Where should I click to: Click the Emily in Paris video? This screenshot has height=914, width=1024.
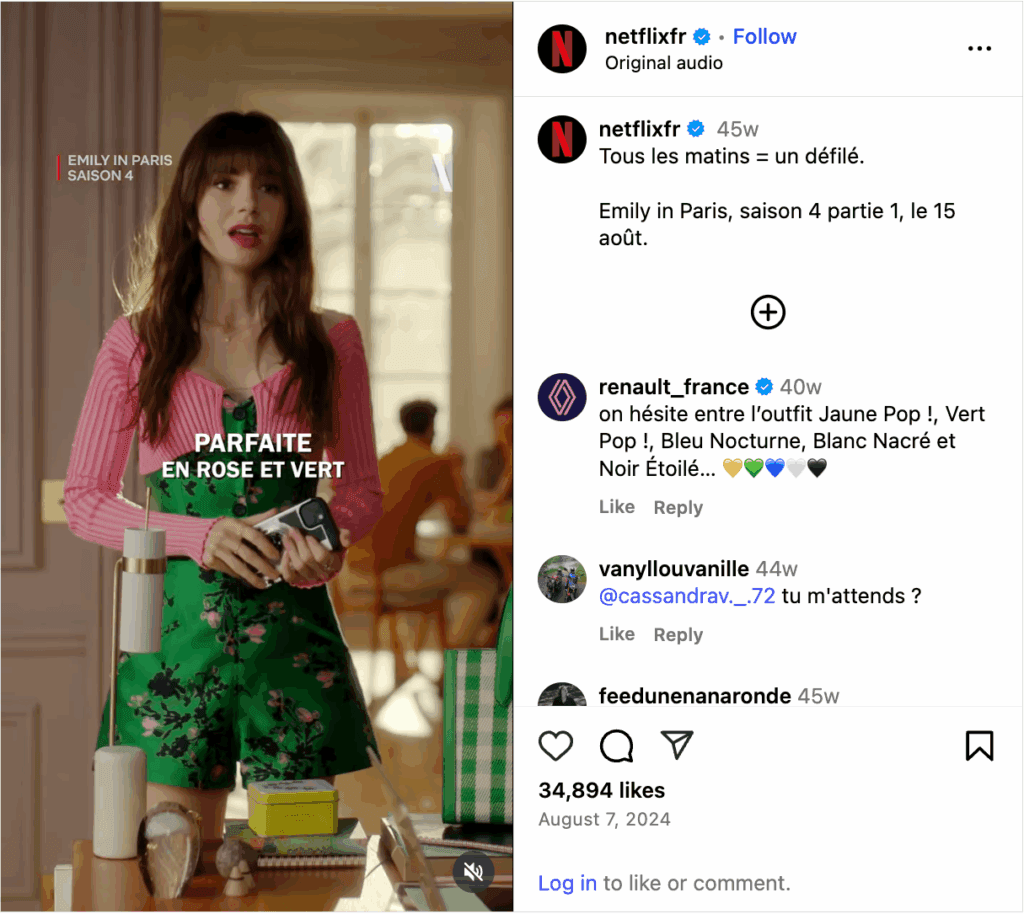click(x=257, y=456)
